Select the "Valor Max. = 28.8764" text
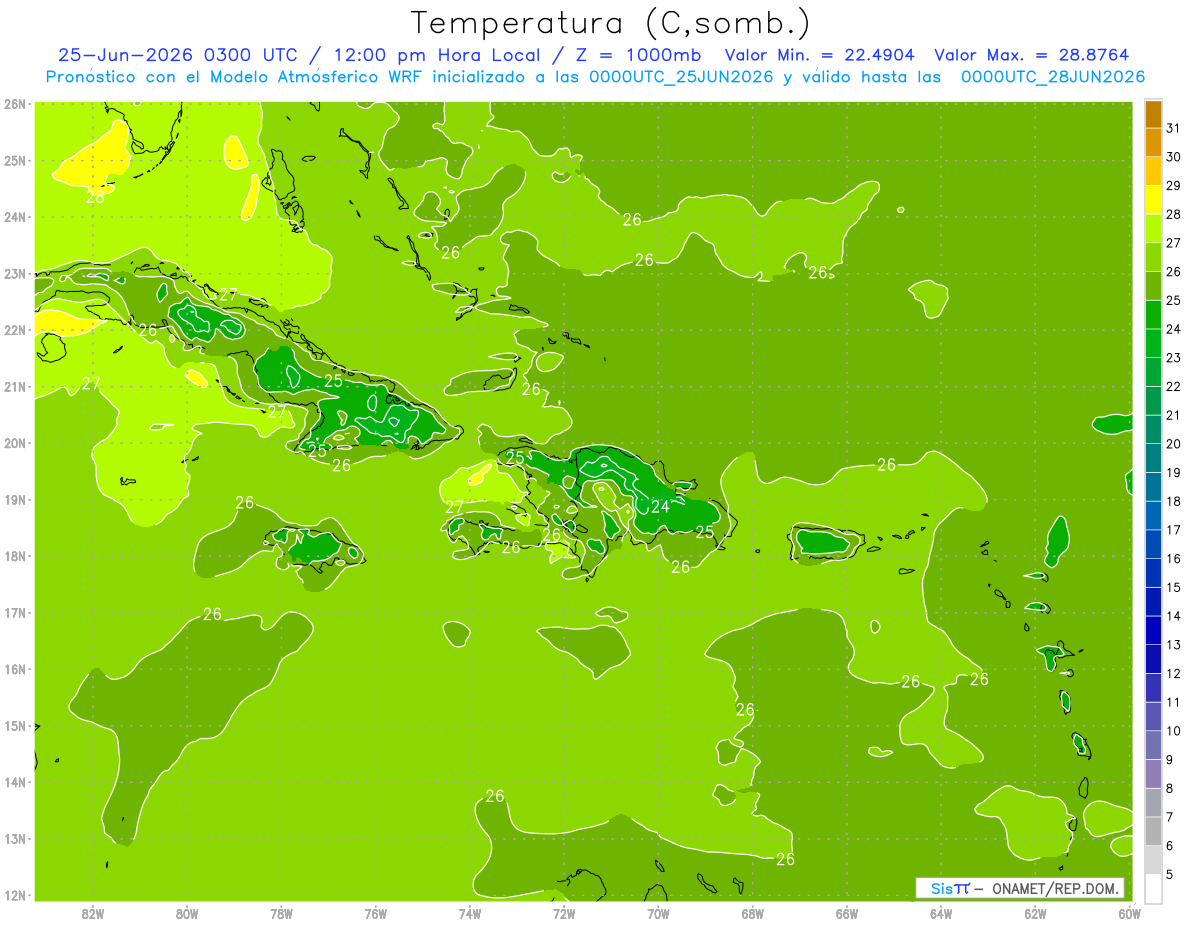The width and height of the screenshot is (1200, 927). pyautogui.click(x=1031, y=55)
